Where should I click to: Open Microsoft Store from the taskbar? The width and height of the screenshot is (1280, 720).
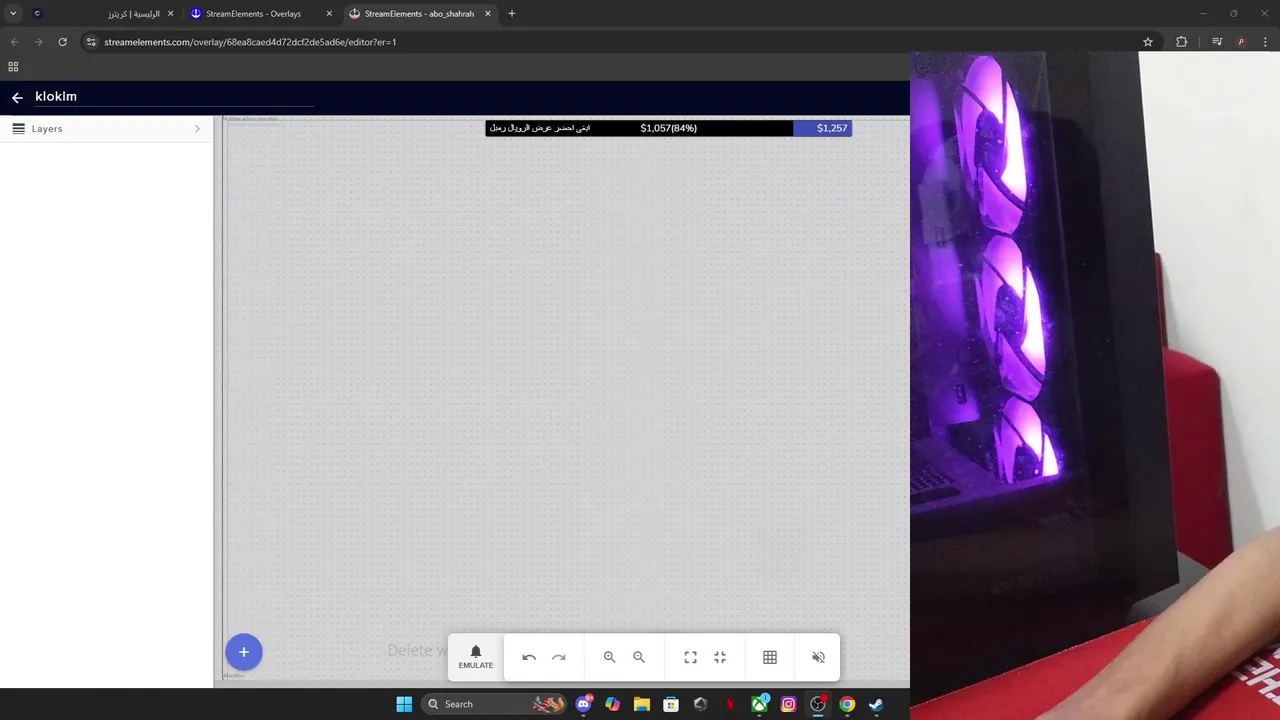point(671,704)
